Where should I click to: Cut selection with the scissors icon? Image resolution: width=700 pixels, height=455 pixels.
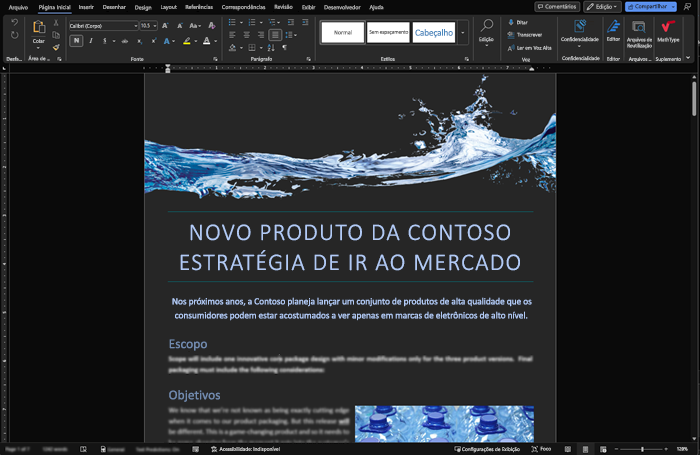coord(56,22)
